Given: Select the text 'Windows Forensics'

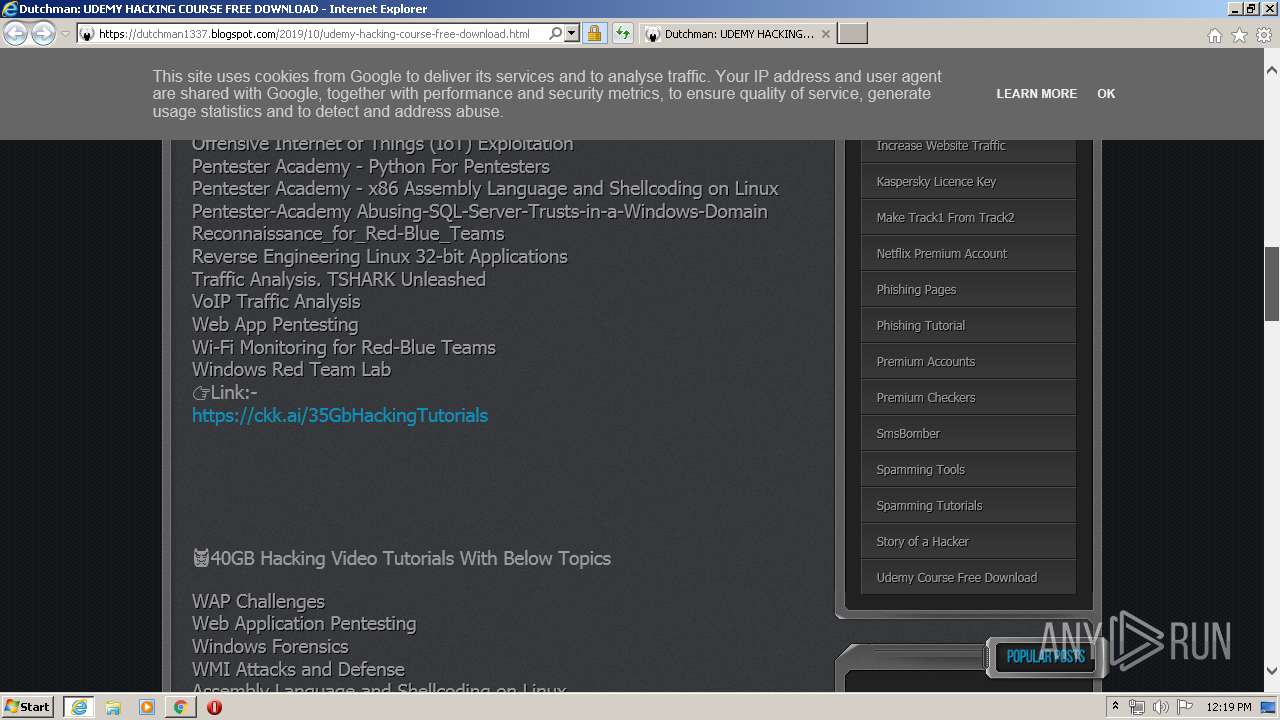Looking at the screenshot, I should click(x=270, y=647).
